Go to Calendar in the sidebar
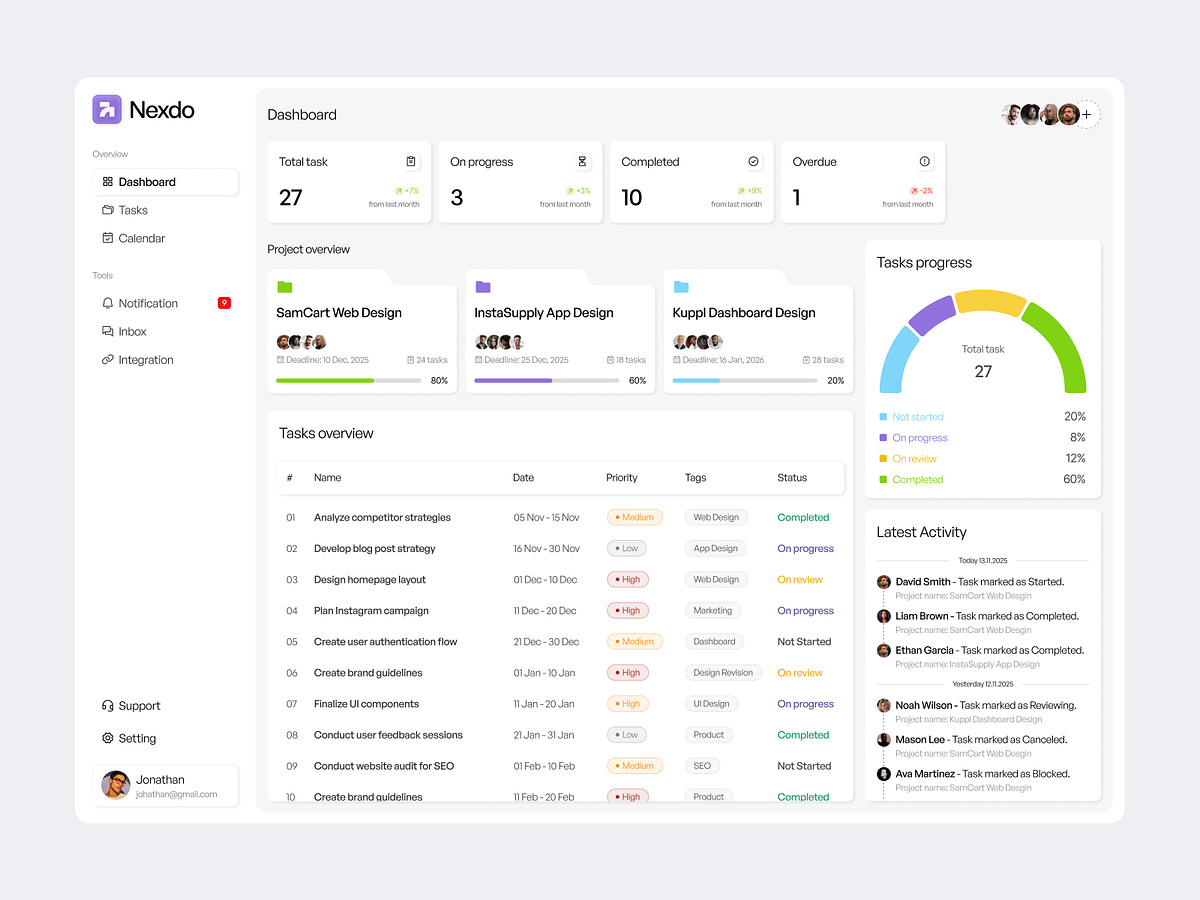This screenshot has width=1200, height=900. (134, 238)
